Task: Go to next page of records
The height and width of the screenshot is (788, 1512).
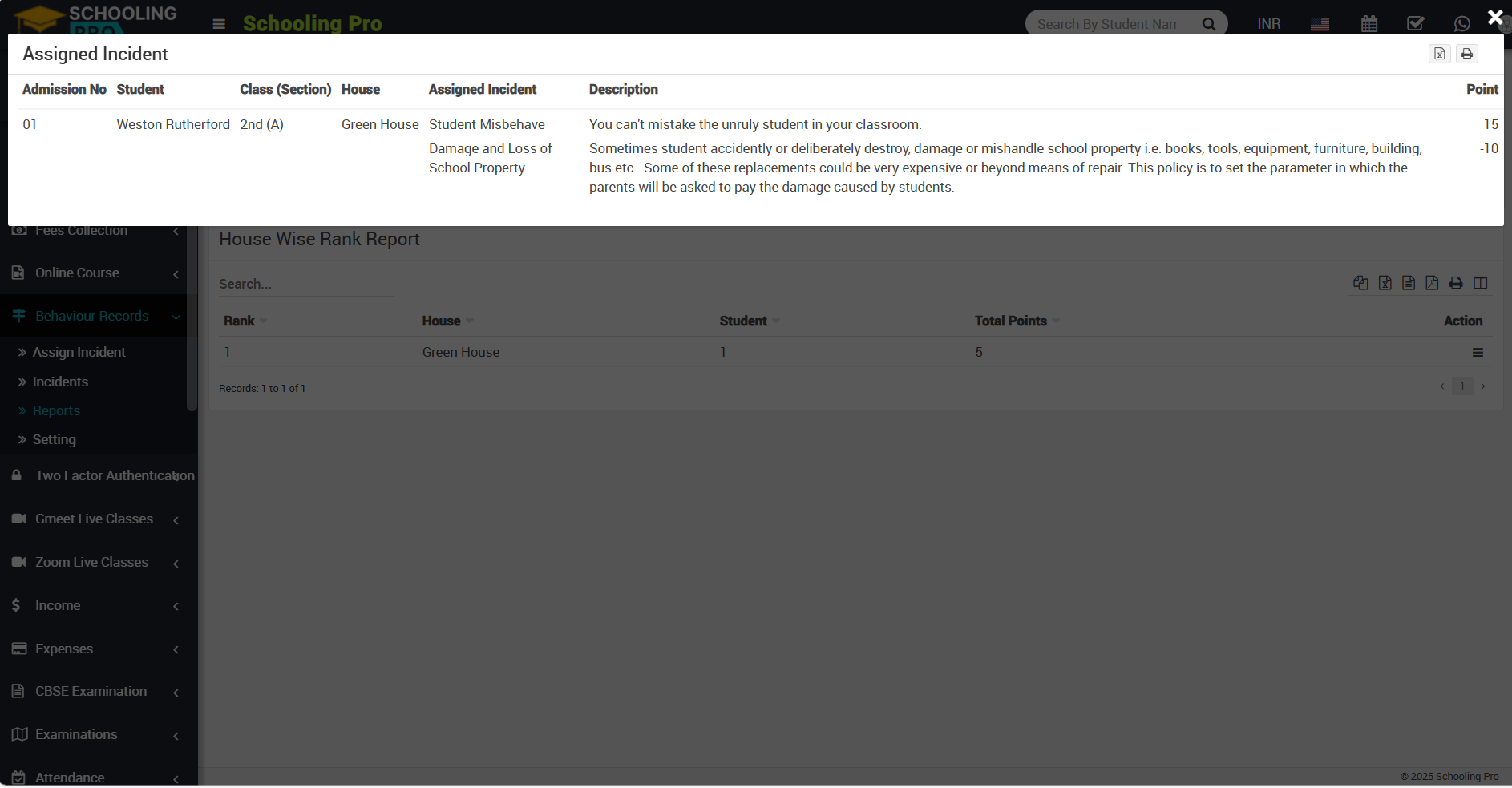Action: pyautogui.click(x=1483, y=386)
